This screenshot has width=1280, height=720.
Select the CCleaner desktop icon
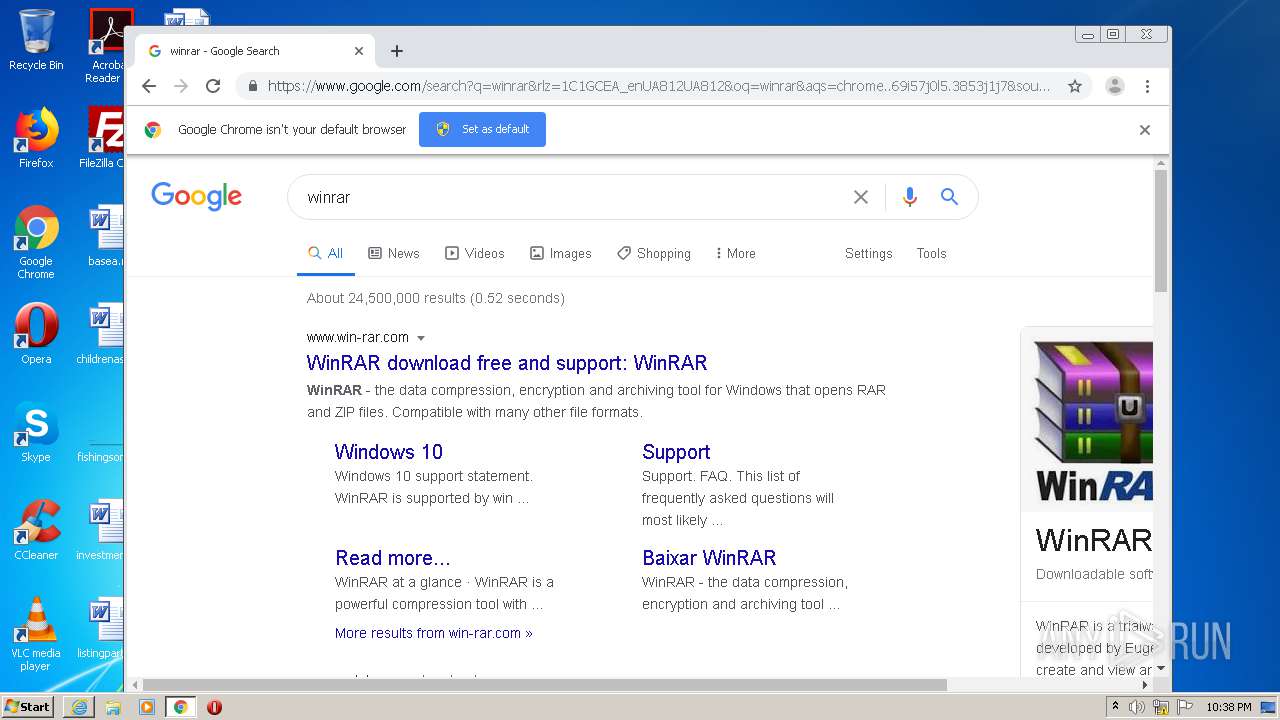pyautogui.click(x=36, y=530)
